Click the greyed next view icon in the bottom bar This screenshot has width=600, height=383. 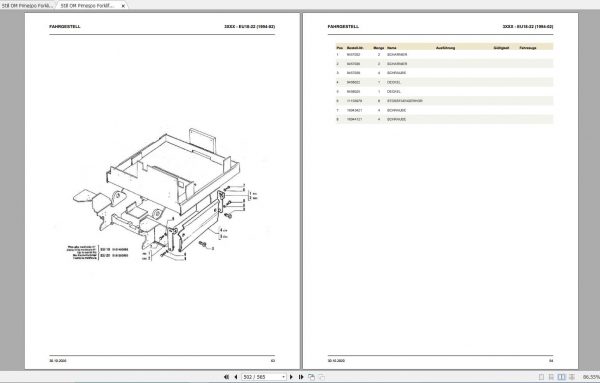click(321, 377)
